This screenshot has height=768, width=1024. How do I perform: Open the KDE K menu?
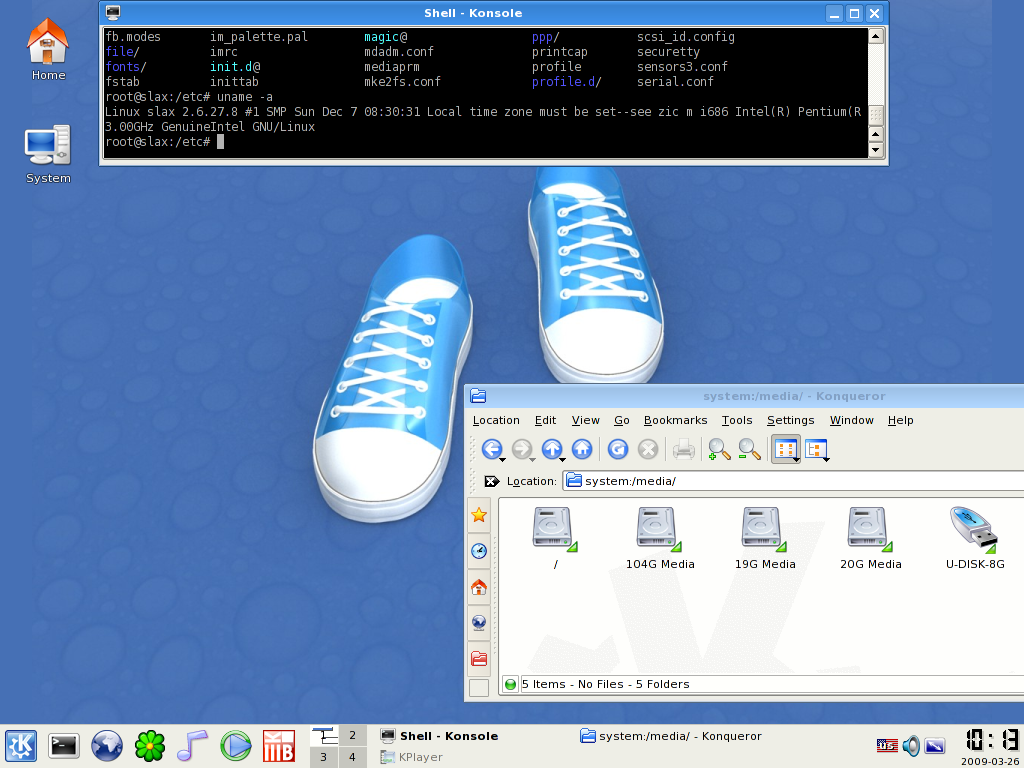coord(21,746)
